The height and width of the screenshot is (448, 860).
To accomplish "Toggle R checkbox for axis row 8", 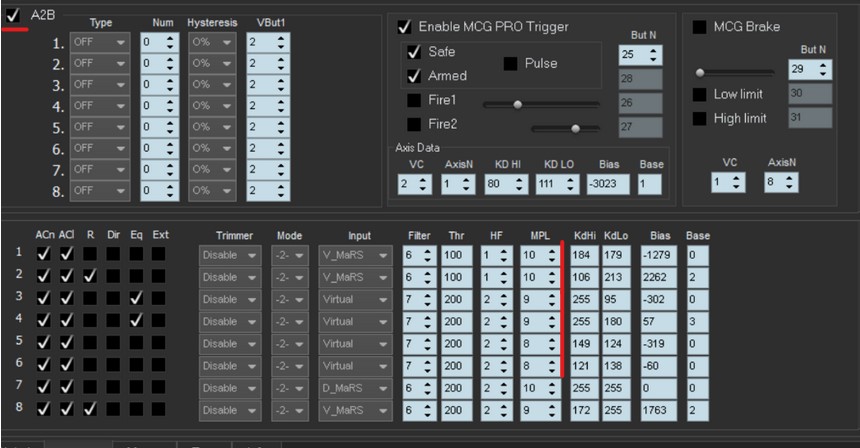I will pos(90,409).
